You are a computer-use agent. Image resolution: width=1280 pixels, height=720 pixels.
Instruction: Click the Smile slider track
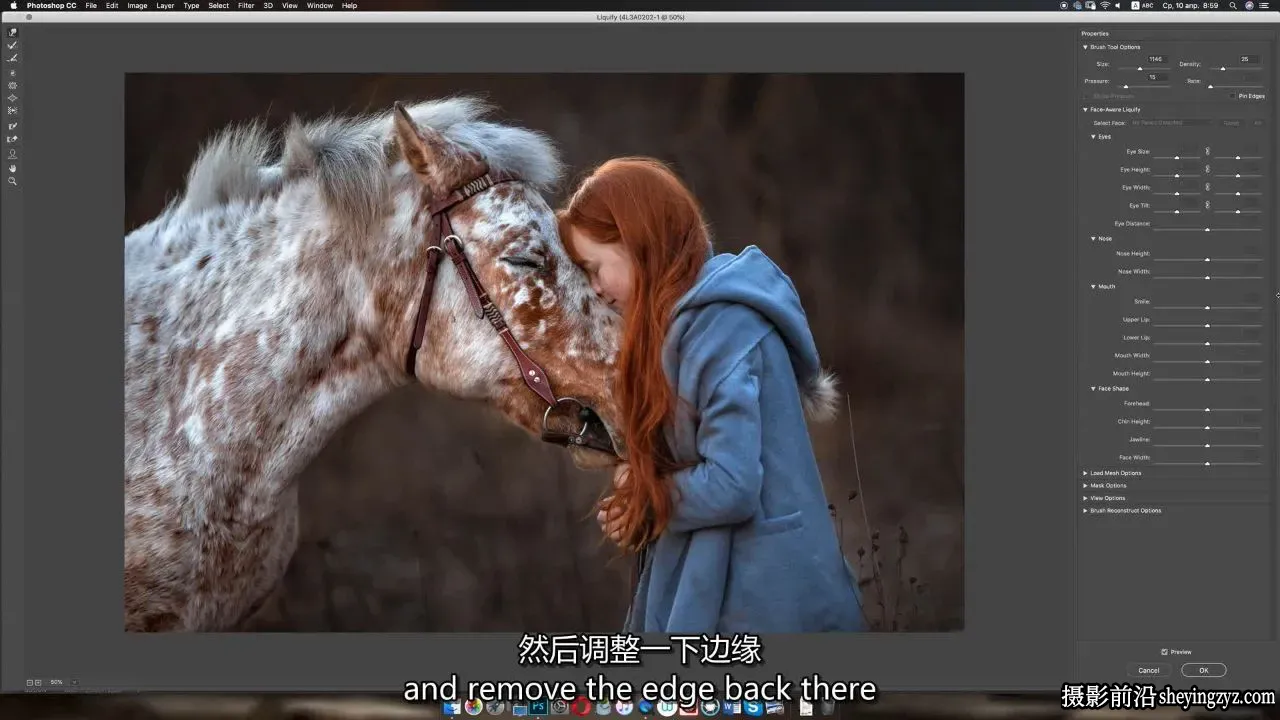coord(1207,308)
